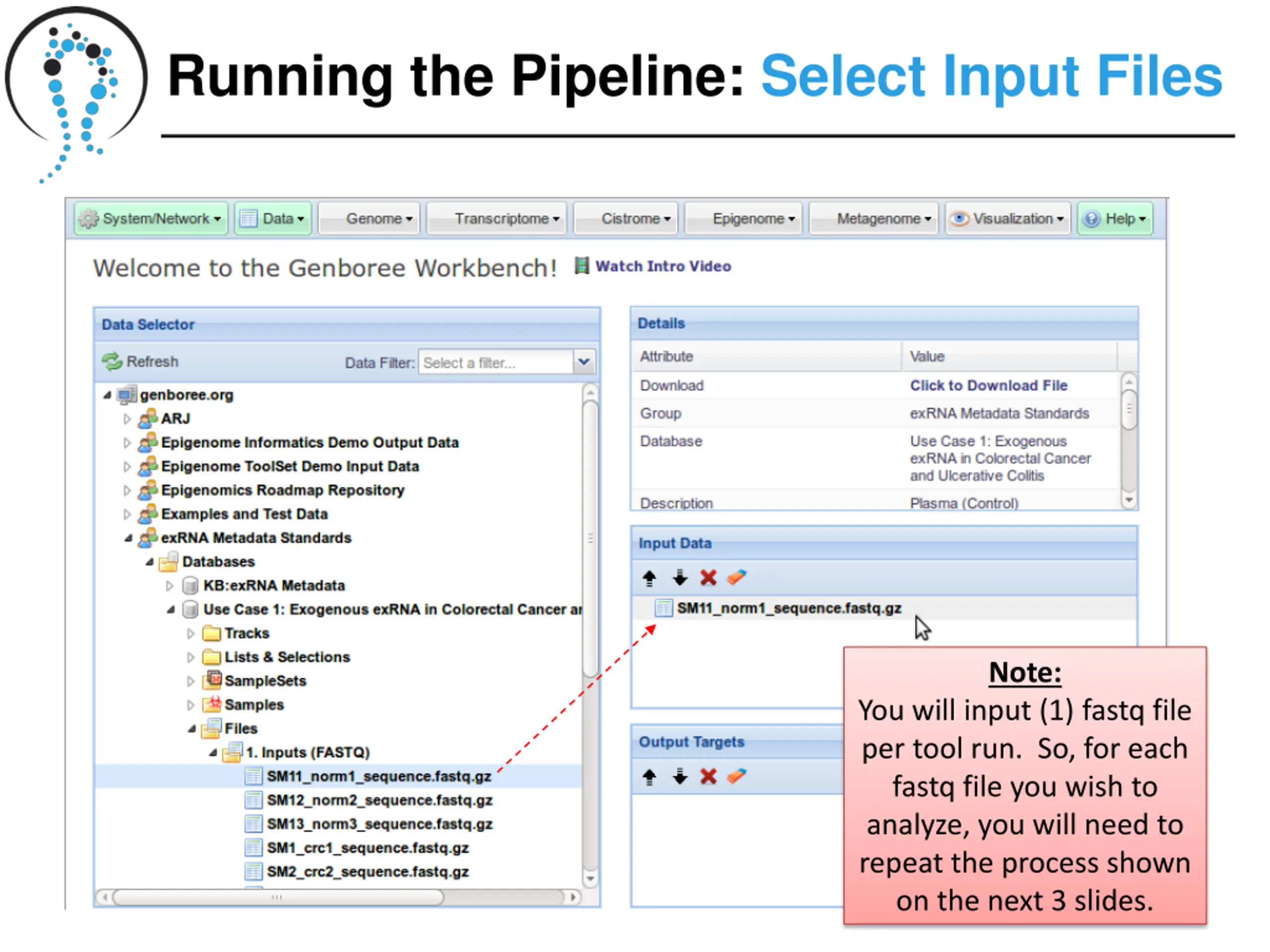Select SM2_crc2_sequence.fastq.gz file
This screenshot has width=1270, height=952.
tap(368, 872)
